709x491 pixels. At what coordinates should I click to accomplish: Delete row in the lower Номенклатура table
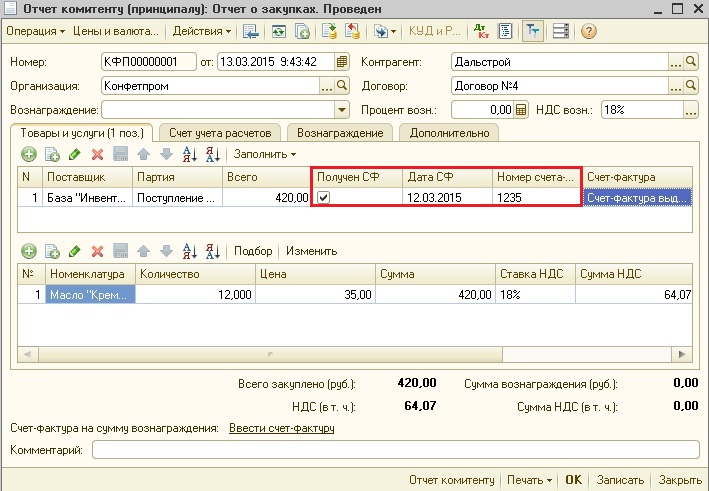pyautogui.click(x=97, y=251)
